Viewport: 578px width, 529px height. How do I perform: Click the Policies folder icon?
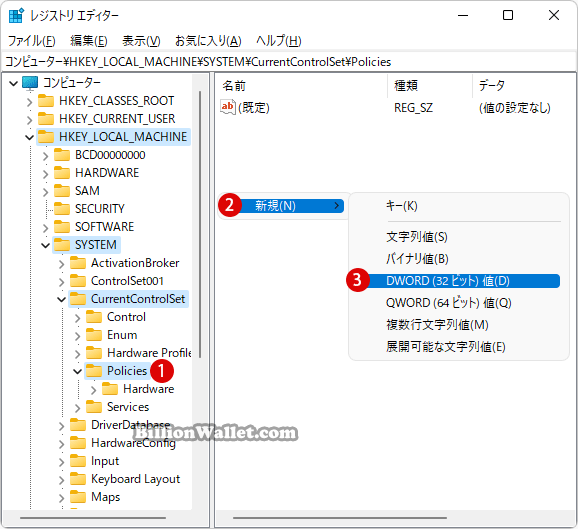tap(94, 370)
